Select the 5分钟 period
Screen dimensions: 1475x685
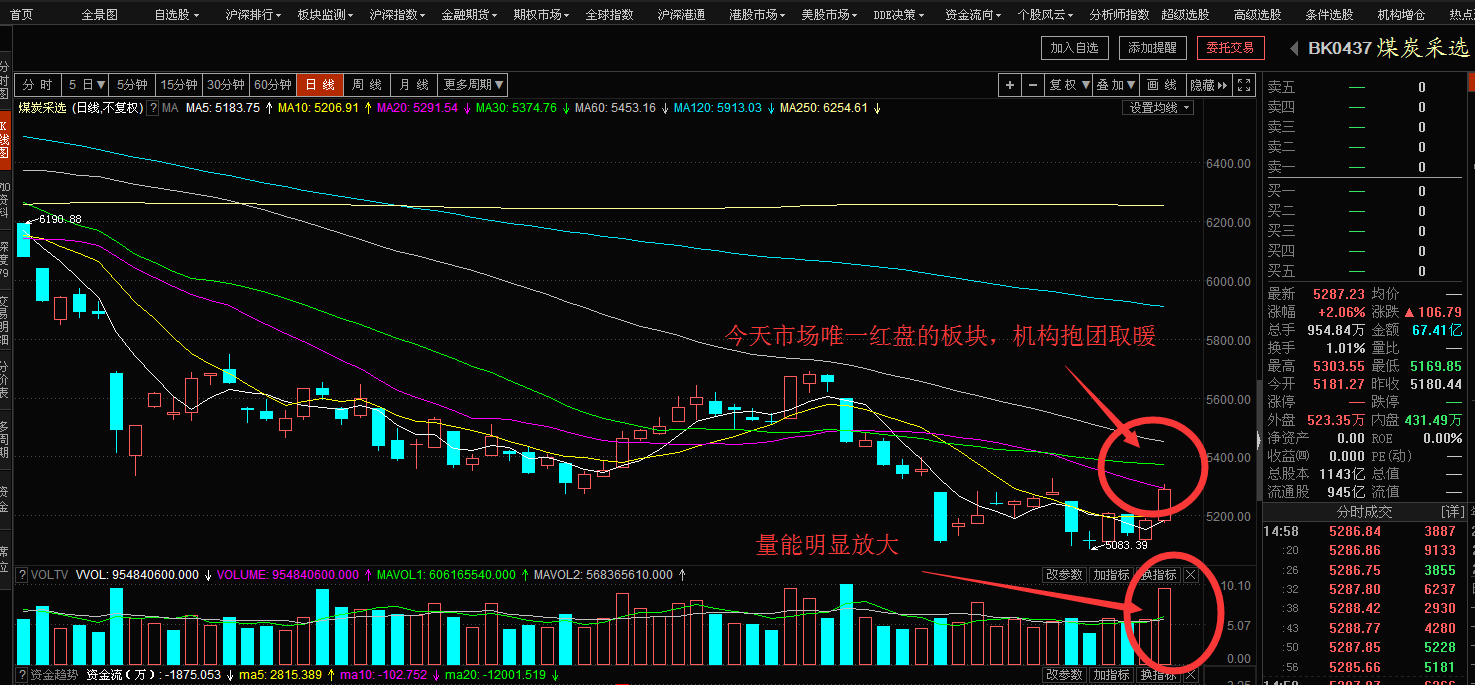click(x=131, y=85)
